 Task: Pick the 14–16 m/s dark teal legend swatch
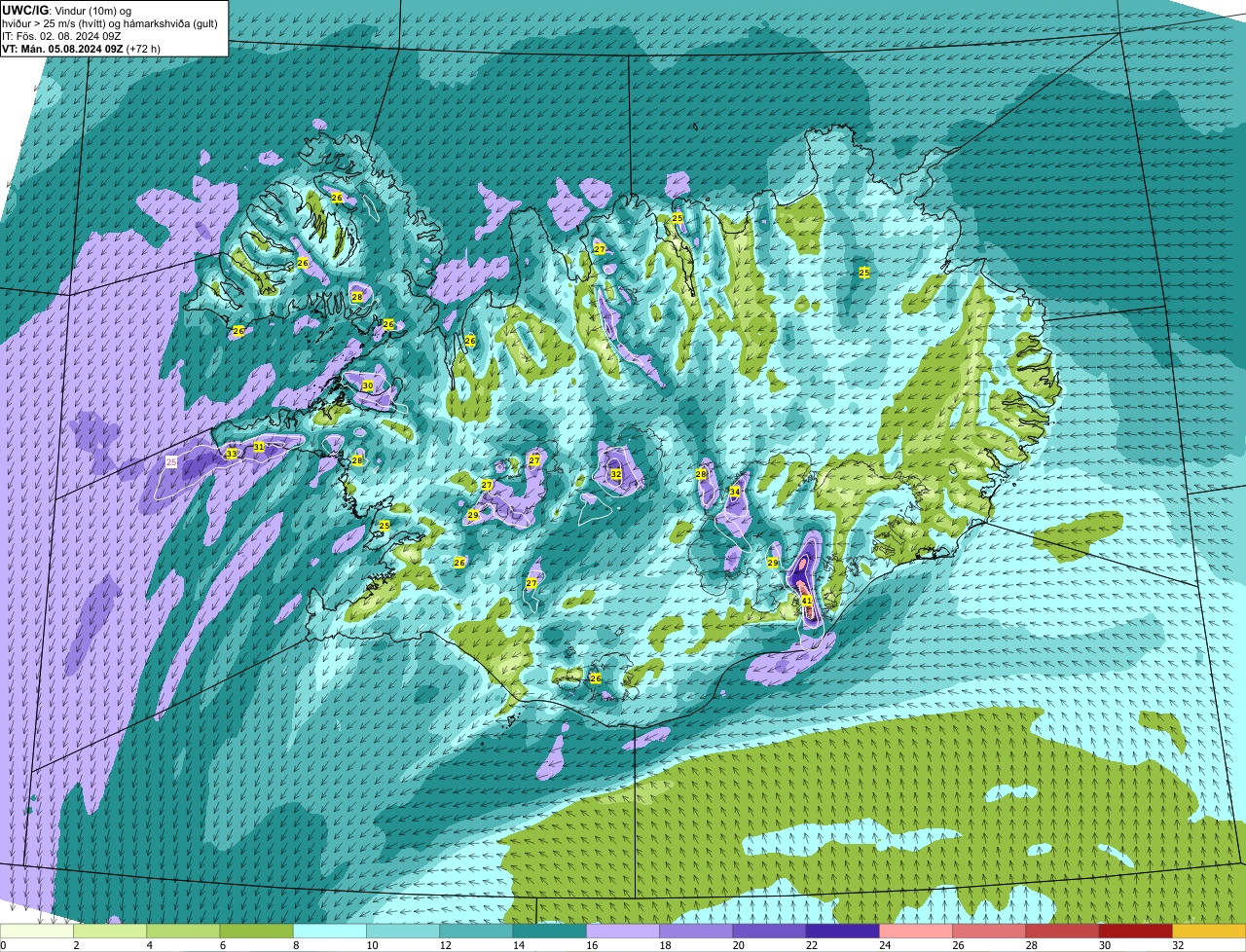(x=549, y=932)
